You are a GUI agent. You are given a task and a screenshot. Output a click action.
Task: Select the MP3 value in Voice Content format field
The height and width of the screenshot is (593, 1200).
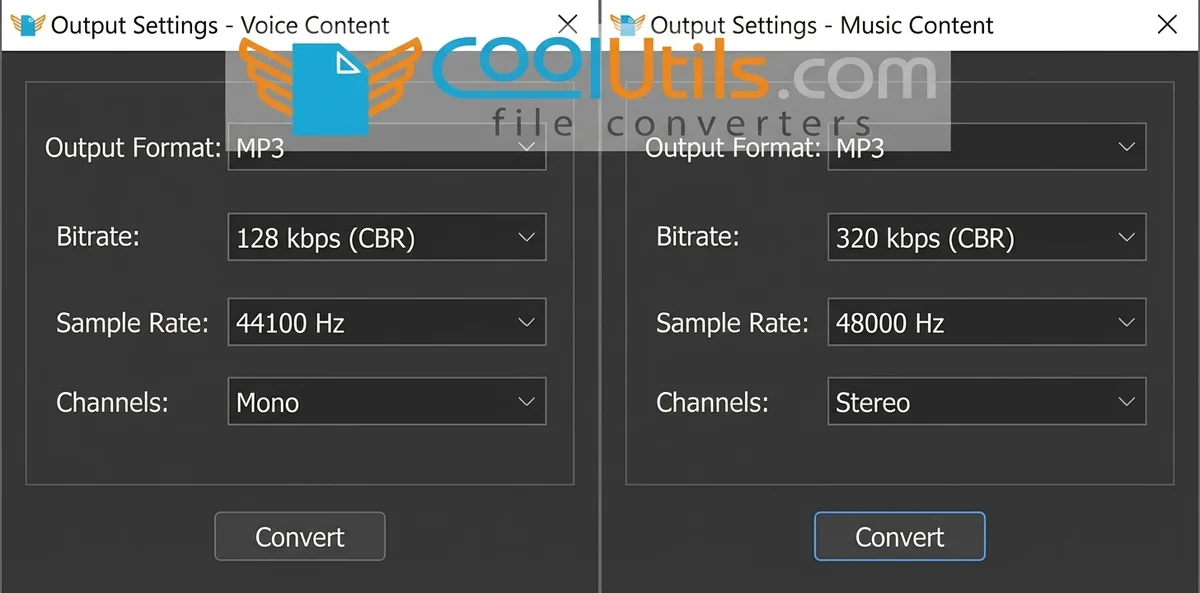point(260,146)
